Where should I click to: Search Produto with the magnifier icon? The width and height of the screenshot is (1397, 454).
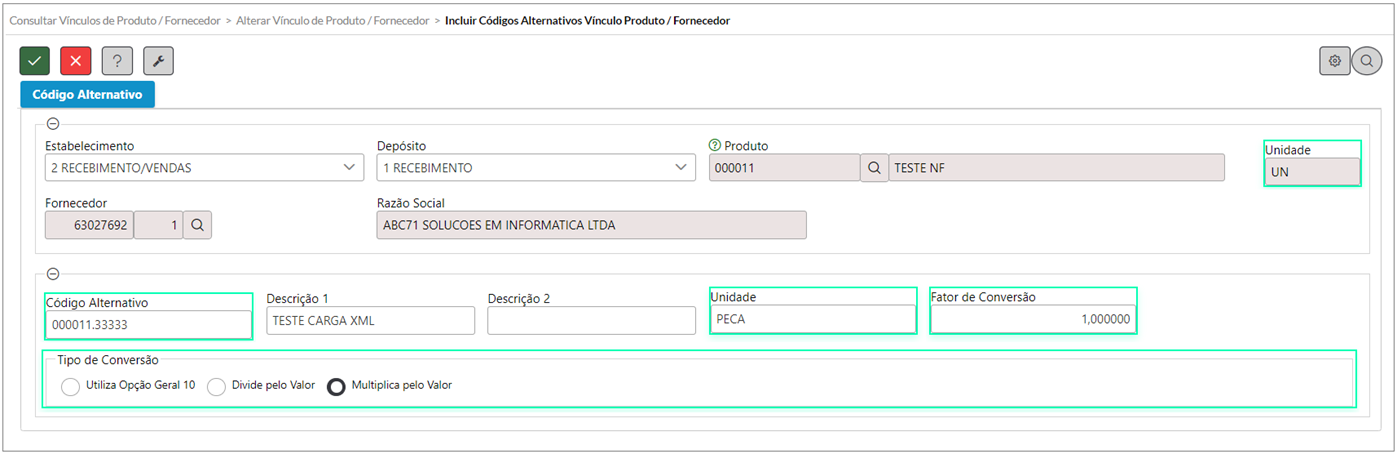tap(873, 168)
